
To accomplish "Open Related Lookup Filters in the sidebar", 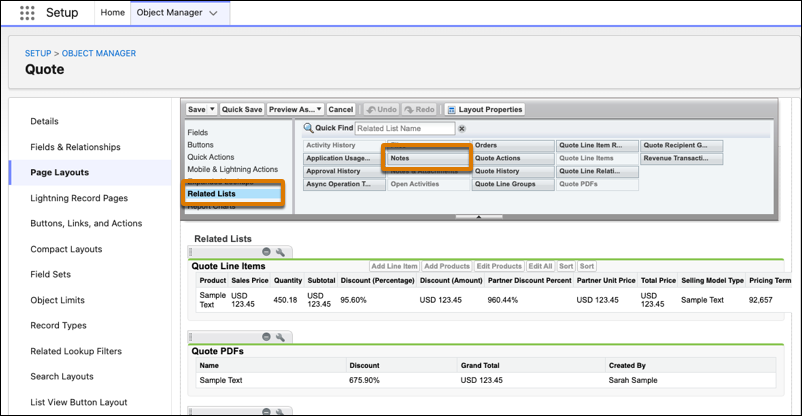I will point(76,351).
